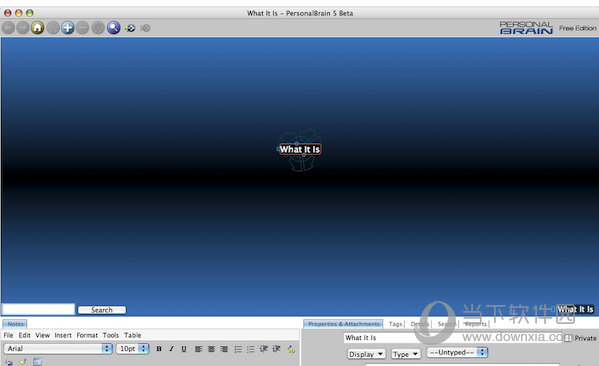Center-align note text
599x366 pixels.
(211, 349)
